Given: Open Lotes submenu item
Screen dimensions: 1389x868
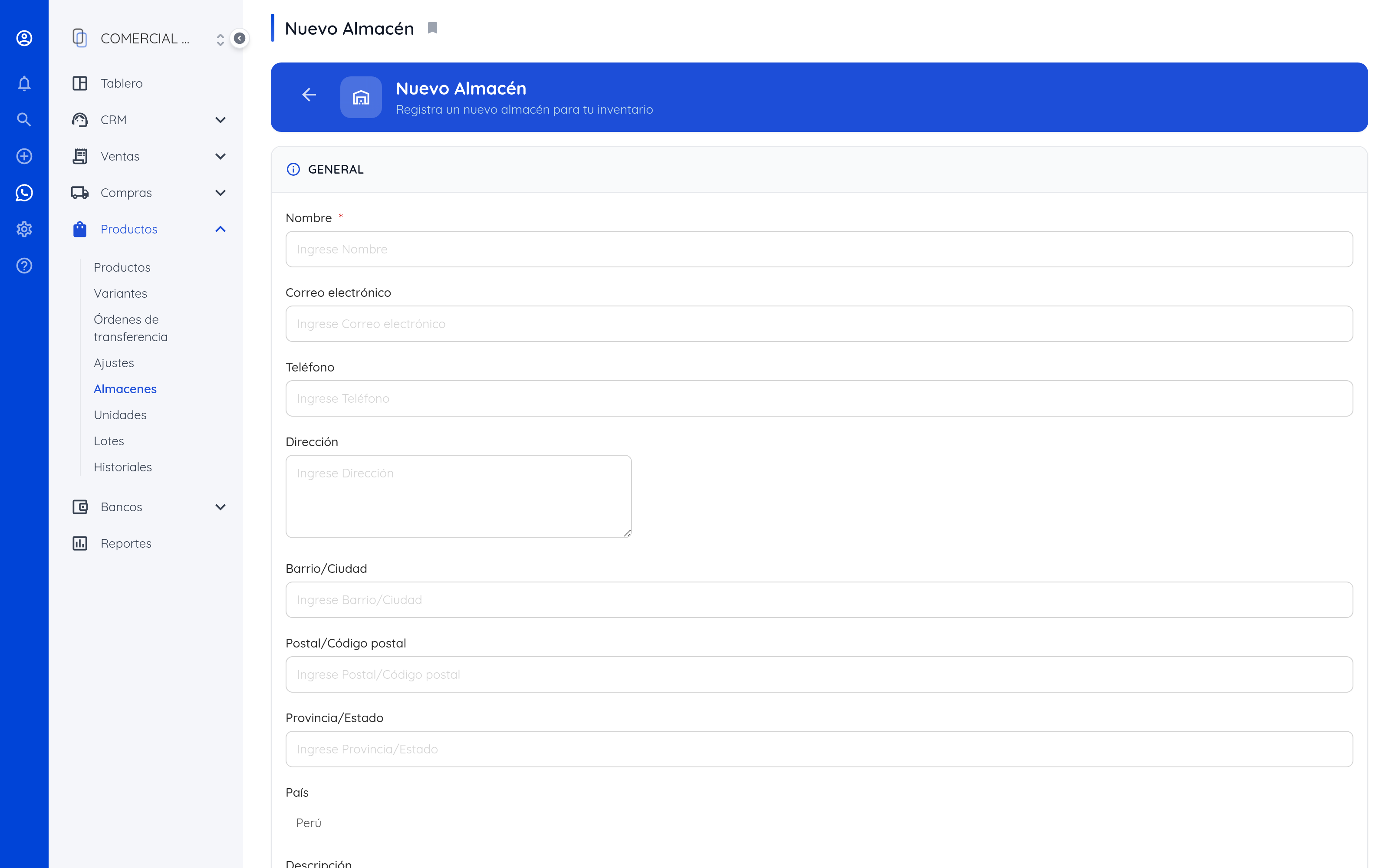Looking at the screenshot, I should [109, 441].
